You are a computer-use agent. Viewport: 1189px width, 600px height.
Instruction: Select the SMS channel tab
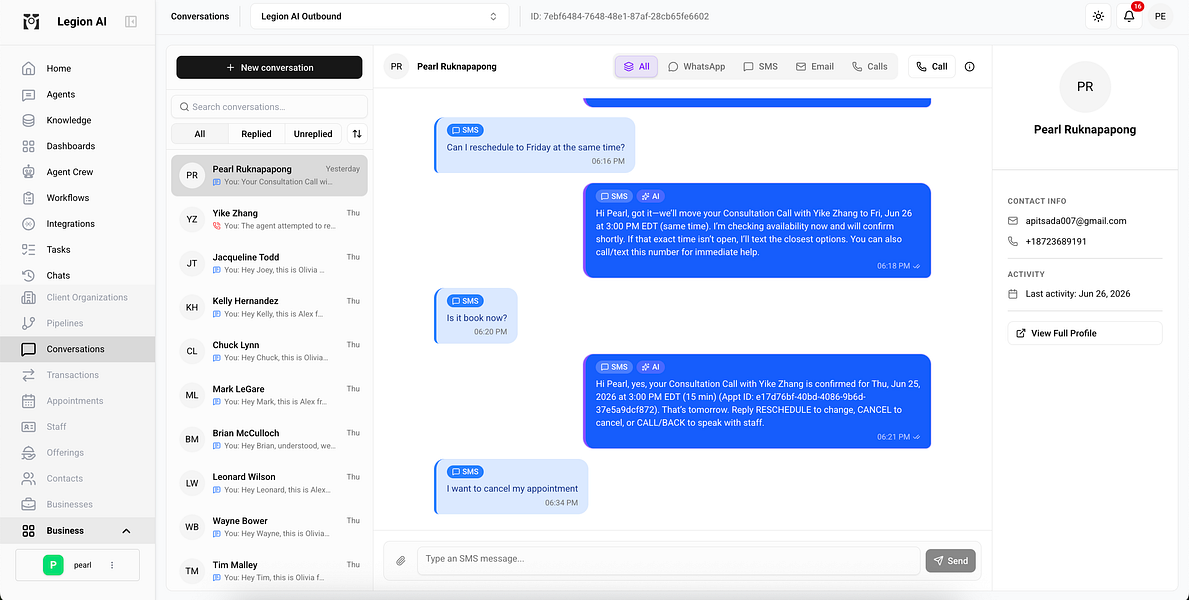761,67
